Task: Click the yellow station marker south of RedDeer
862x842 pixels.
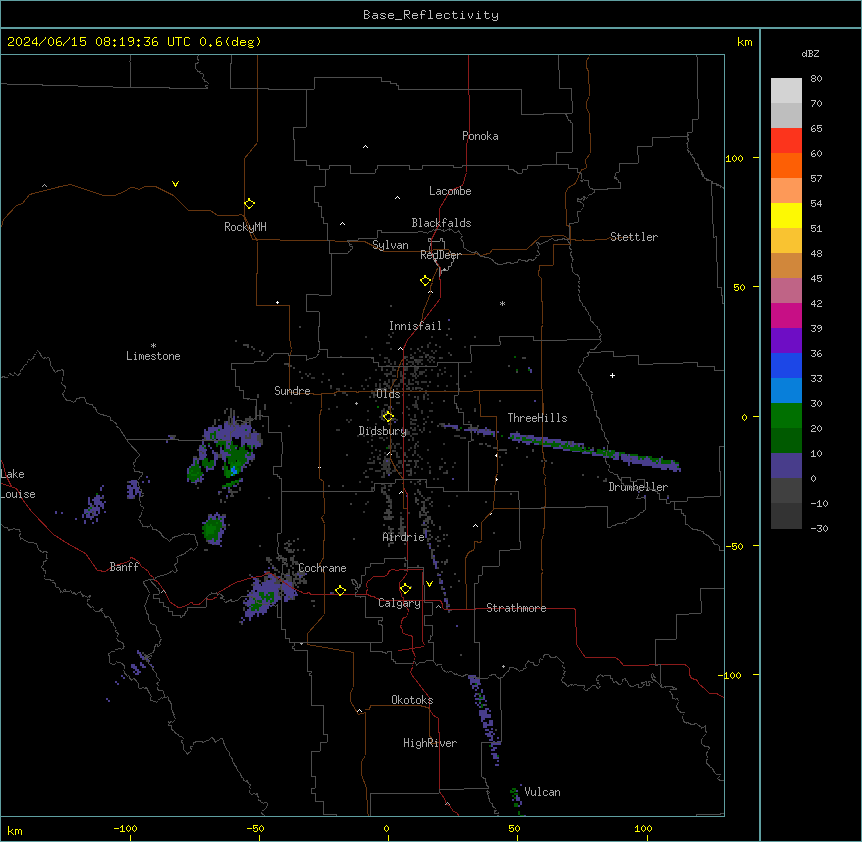Action: (426, 281)
